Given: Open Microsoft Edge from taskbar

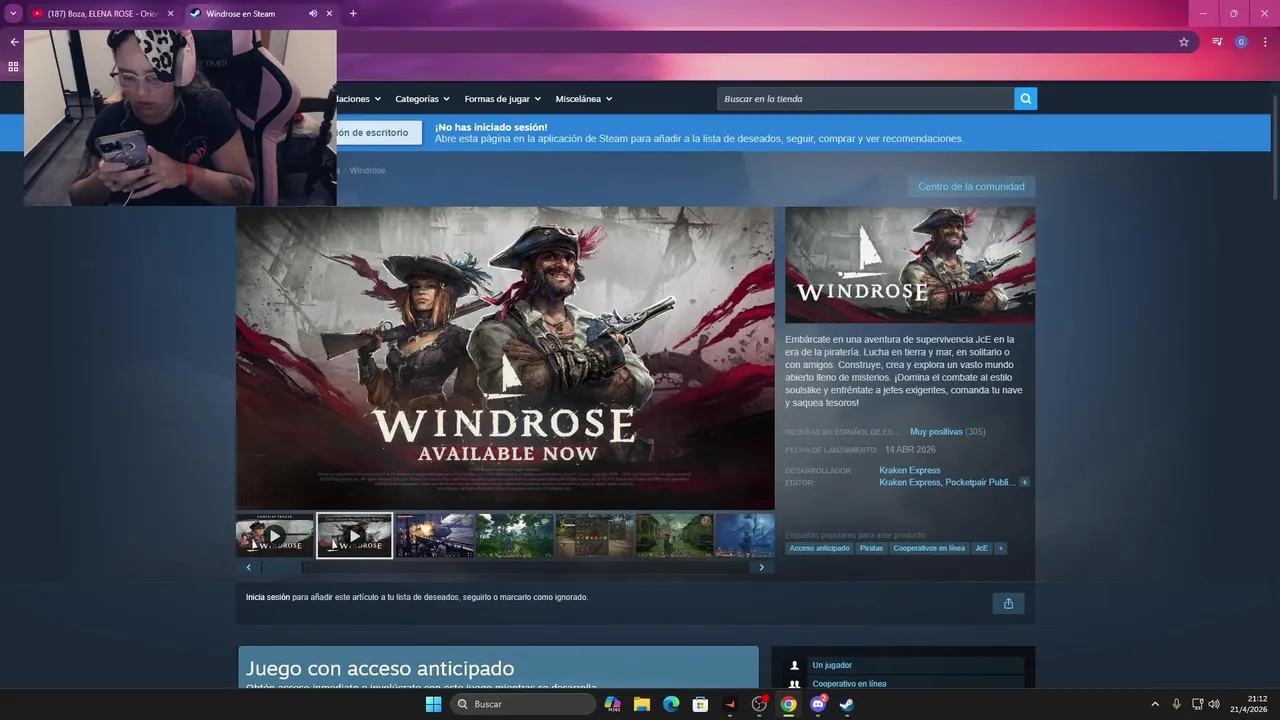Looking at the screenshot, I should (x=671, y=704).
